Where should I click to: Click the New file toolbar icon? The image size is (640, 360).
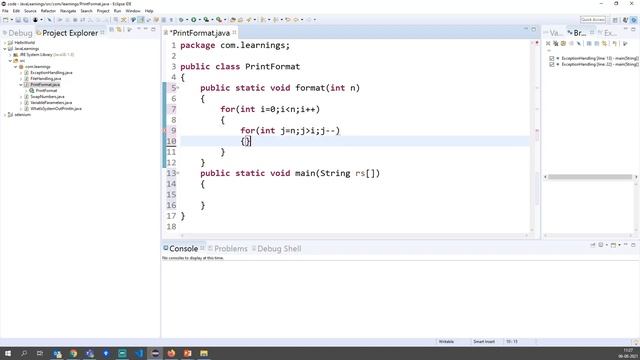(6, 20)
